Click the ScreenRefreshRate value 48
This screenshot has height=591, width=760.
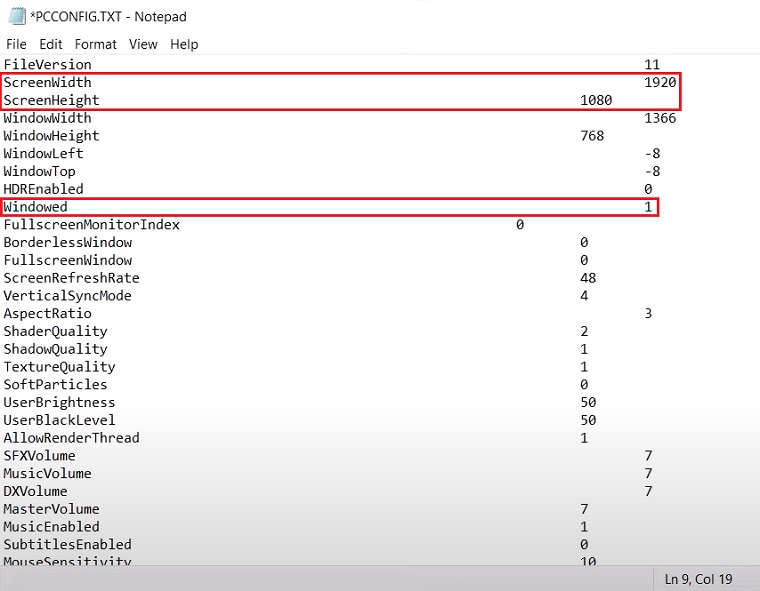[588, 278]
